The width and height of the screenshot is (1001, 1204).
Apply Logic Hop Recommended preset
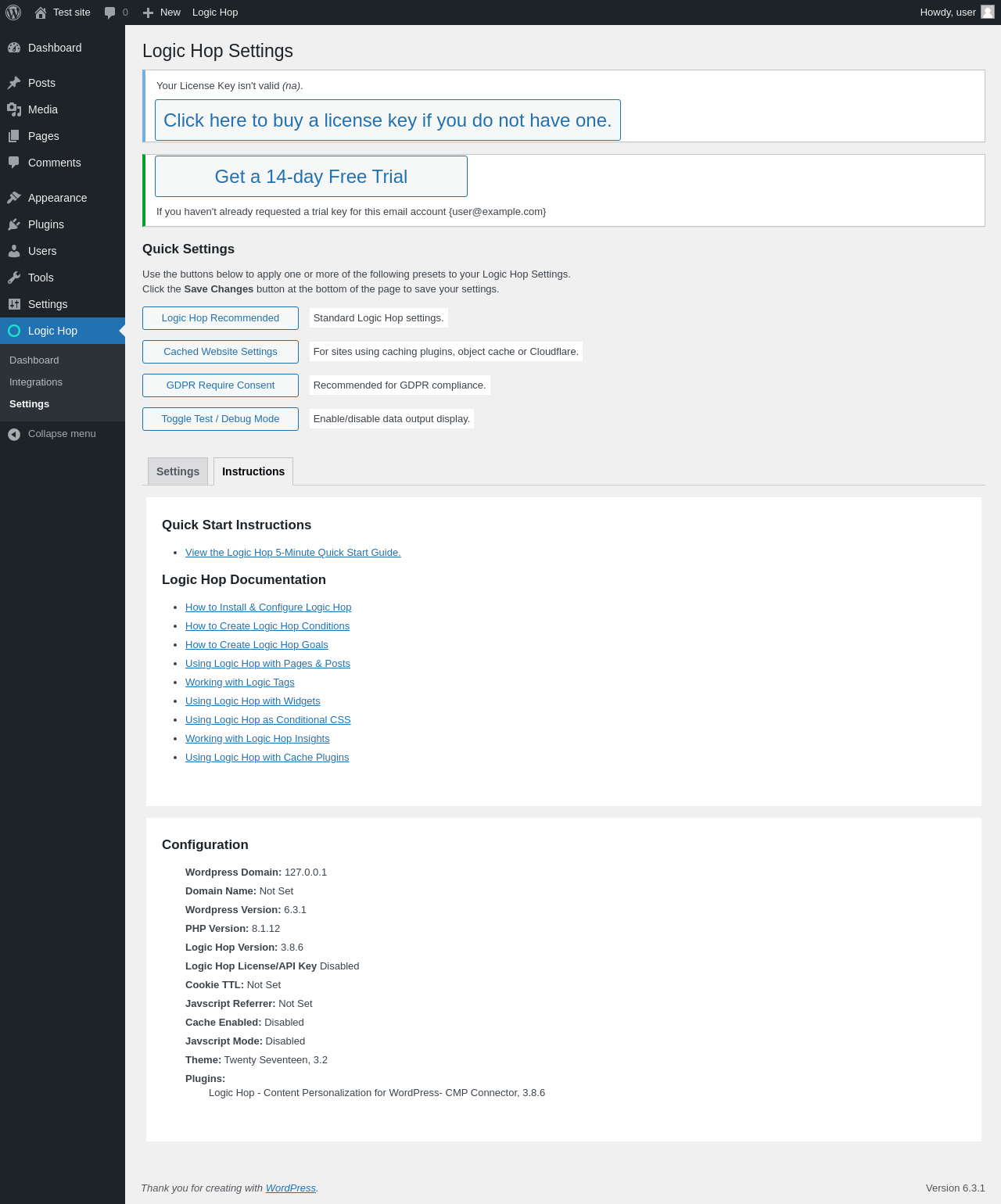pyautogui.click(x=221, y=318)
